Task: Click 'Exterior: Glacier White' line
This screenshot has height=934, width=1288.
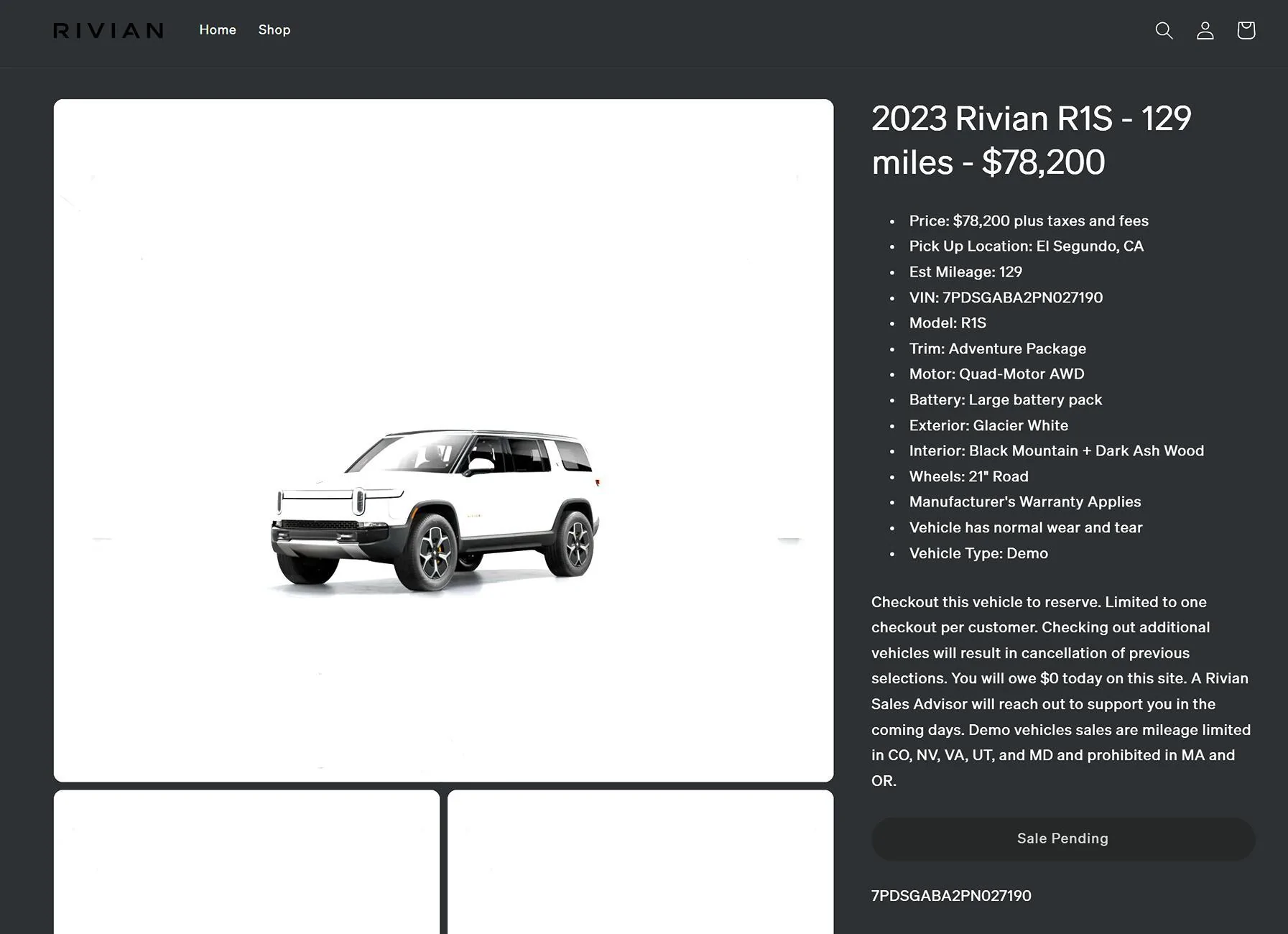Action: (988, 425)
